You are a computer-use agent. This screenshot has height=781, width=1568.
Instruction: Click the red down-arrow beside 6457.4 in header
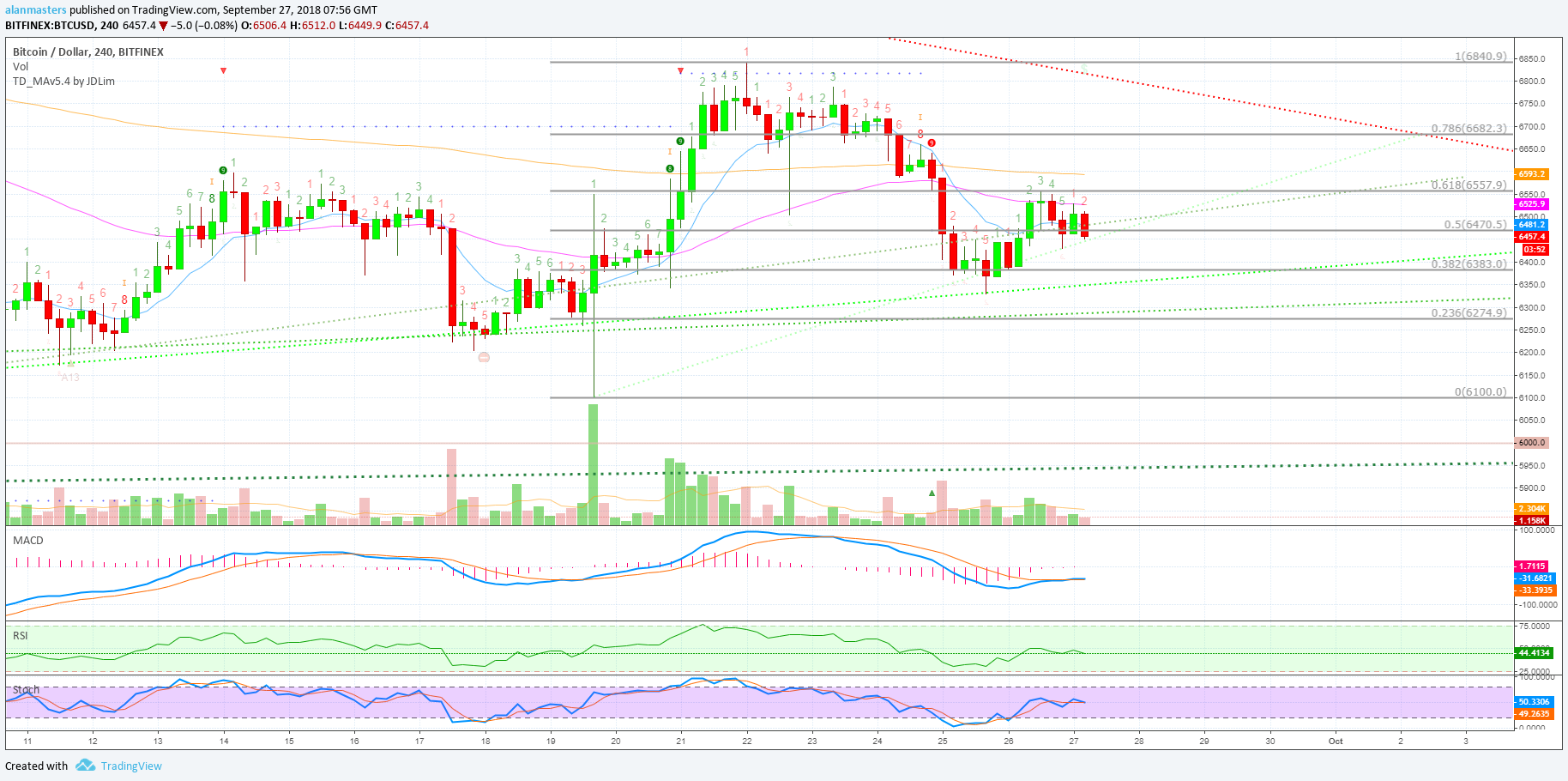163,26
